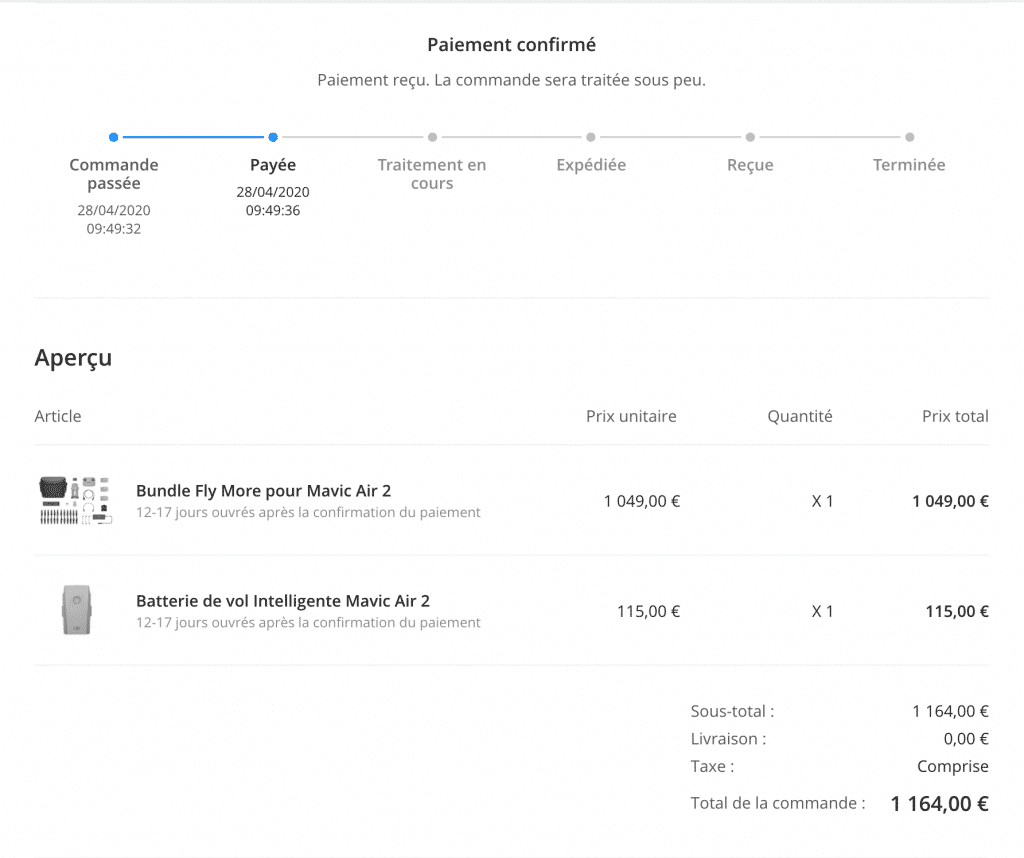Click the 'Terminée' step label

[909, 165]
